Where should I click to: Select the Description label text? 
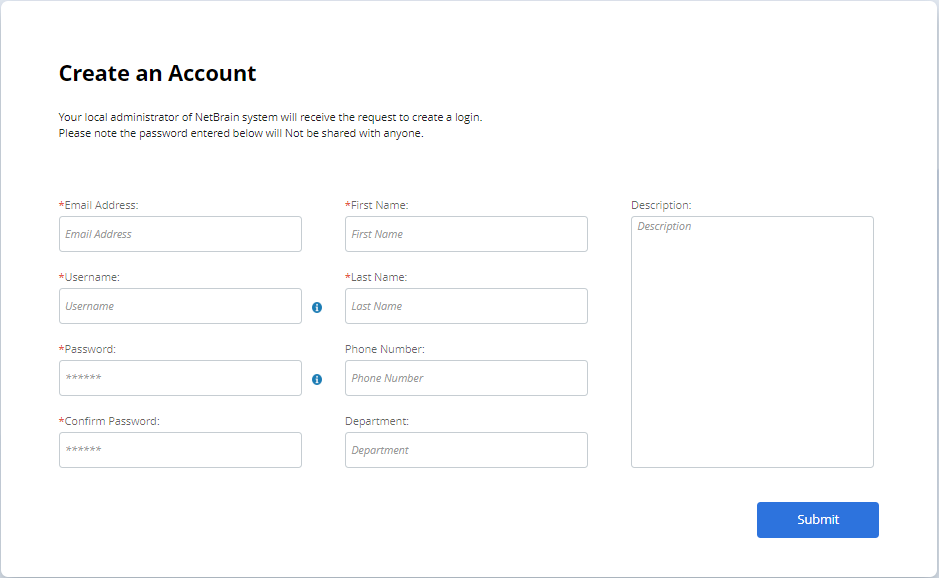[659, 204]
